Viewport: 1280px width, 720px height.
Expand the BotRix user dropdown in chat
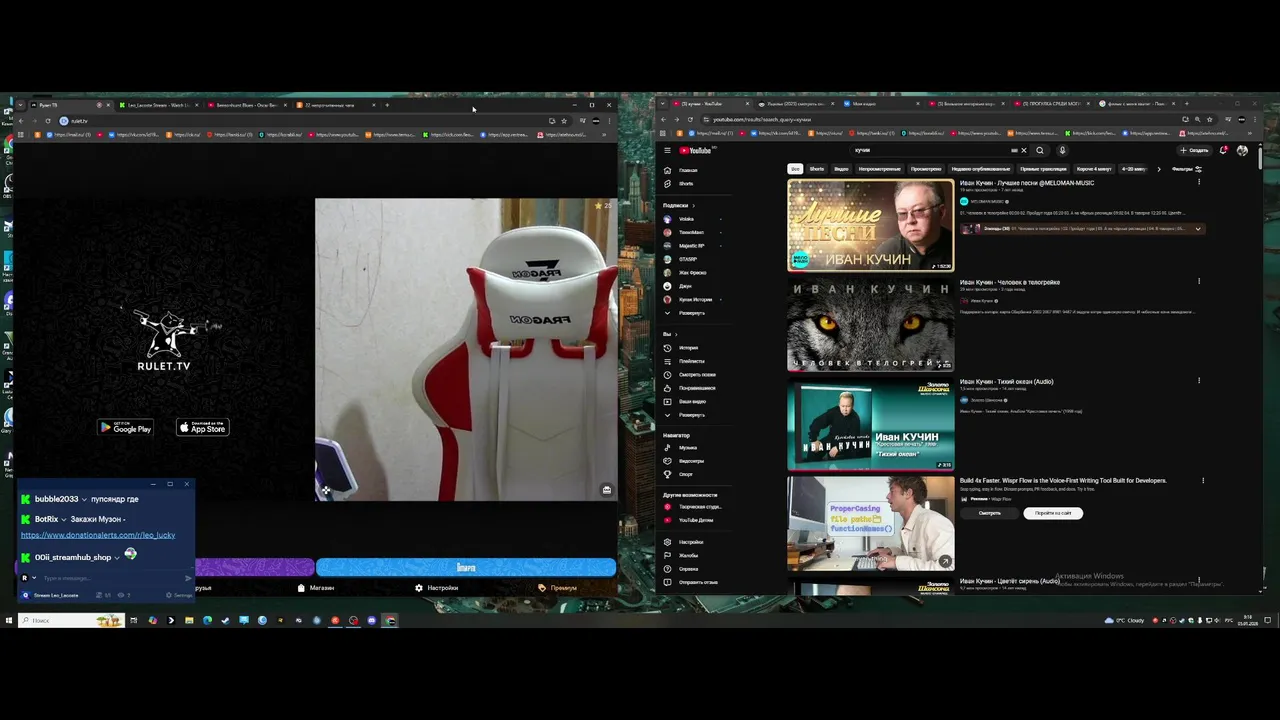pos(65,520)
